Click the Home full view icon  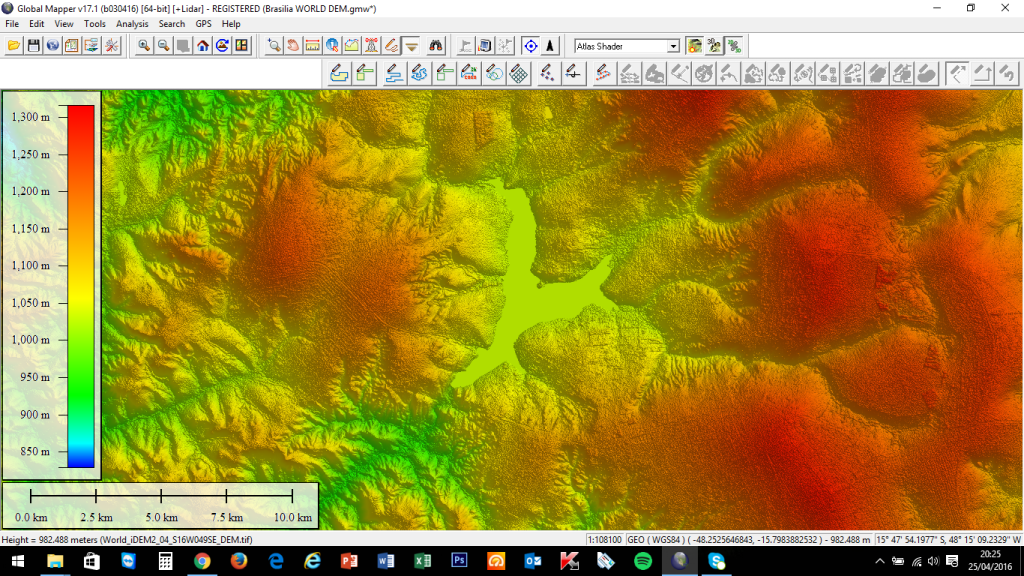[203, 46]
